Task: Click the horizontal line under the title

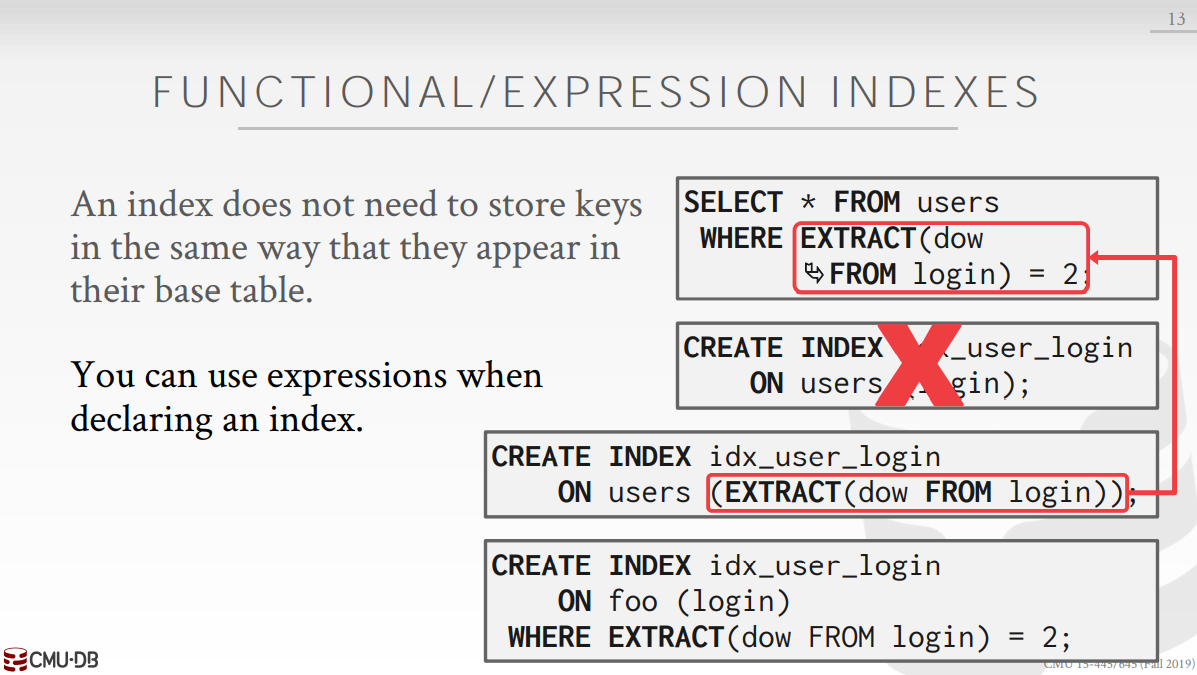Action: (x=597, y=128)
